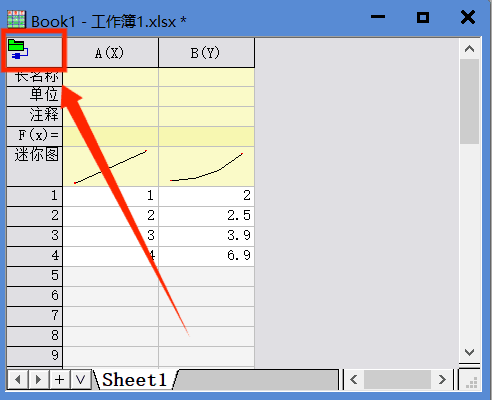Click cell with value 6.9
Image resolution: width=492 pixels, height=400 pixels.
coord(206,256)
